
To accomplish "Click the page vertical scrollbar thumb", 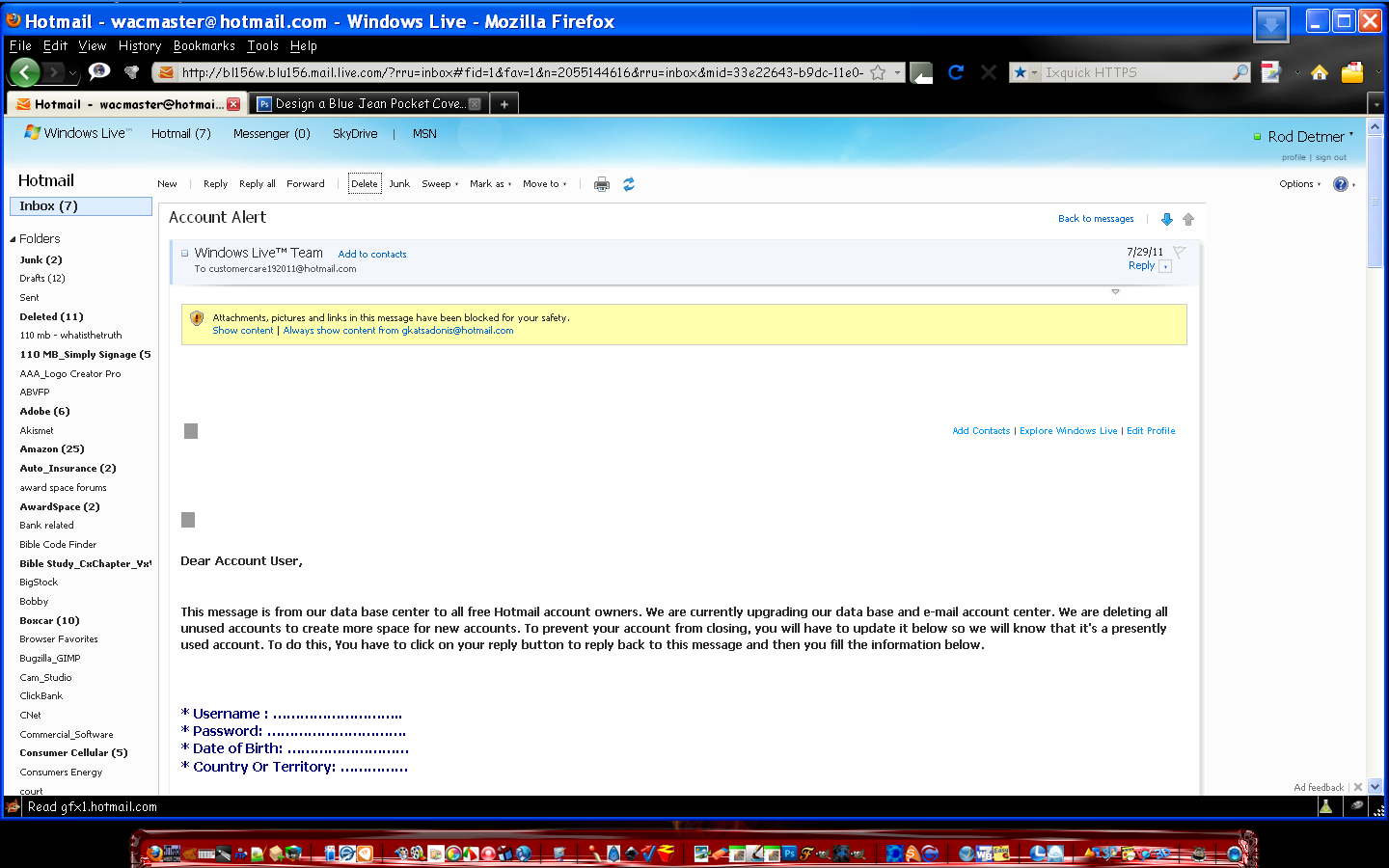I will tap(1375, 201).
